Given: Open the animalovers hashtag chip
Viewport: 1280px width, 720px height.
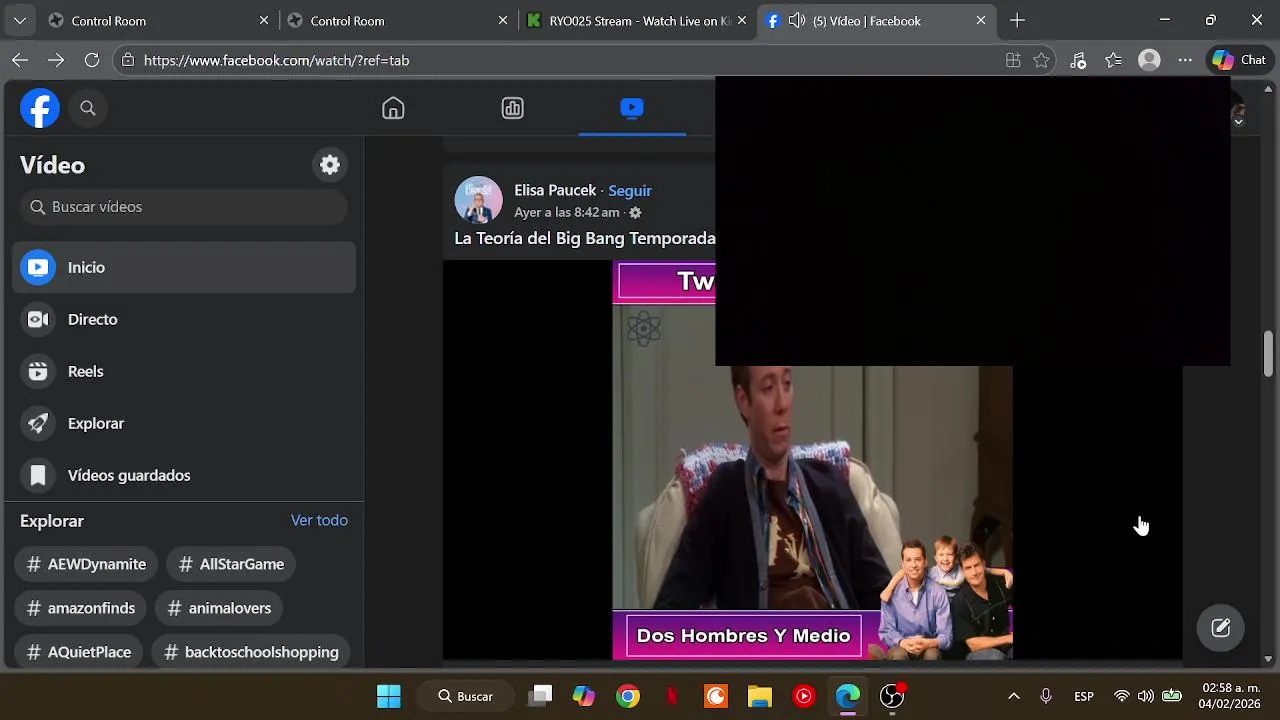Looking at the screenshot, I should click(219, 608).
